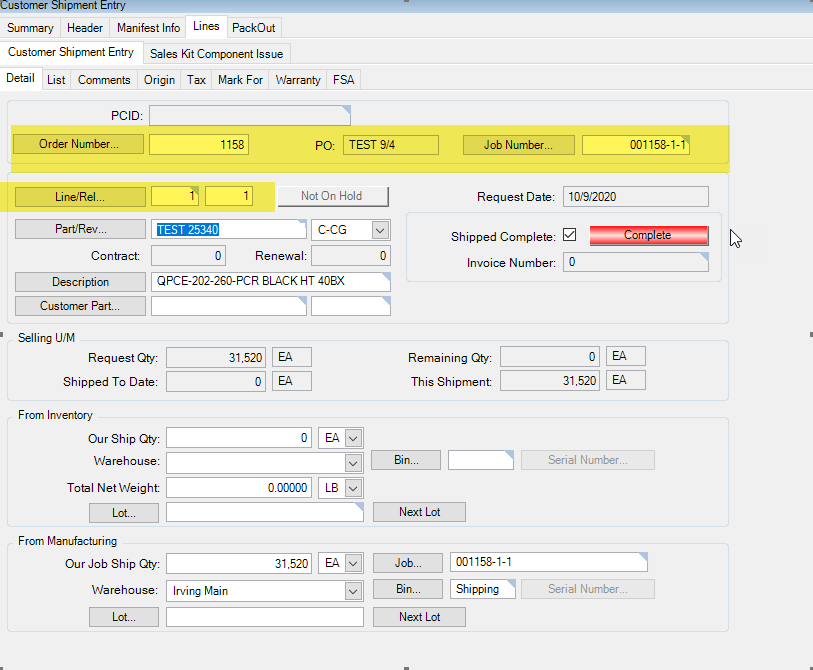Open the Line/Rel... lookup button
This screenshot has width=813, height=670.
click(80, 197)
